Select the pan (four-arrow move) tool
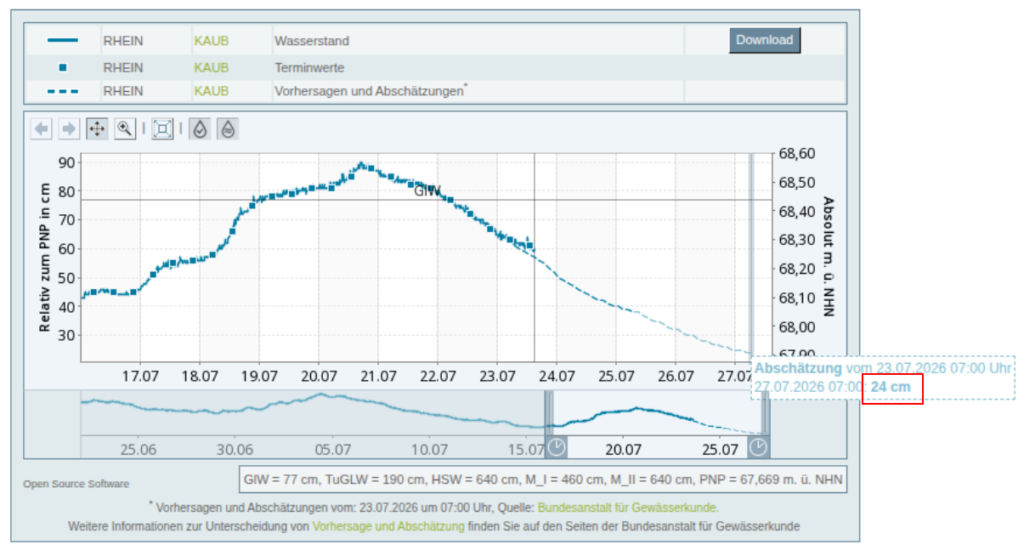 click(x=97, y=129)
